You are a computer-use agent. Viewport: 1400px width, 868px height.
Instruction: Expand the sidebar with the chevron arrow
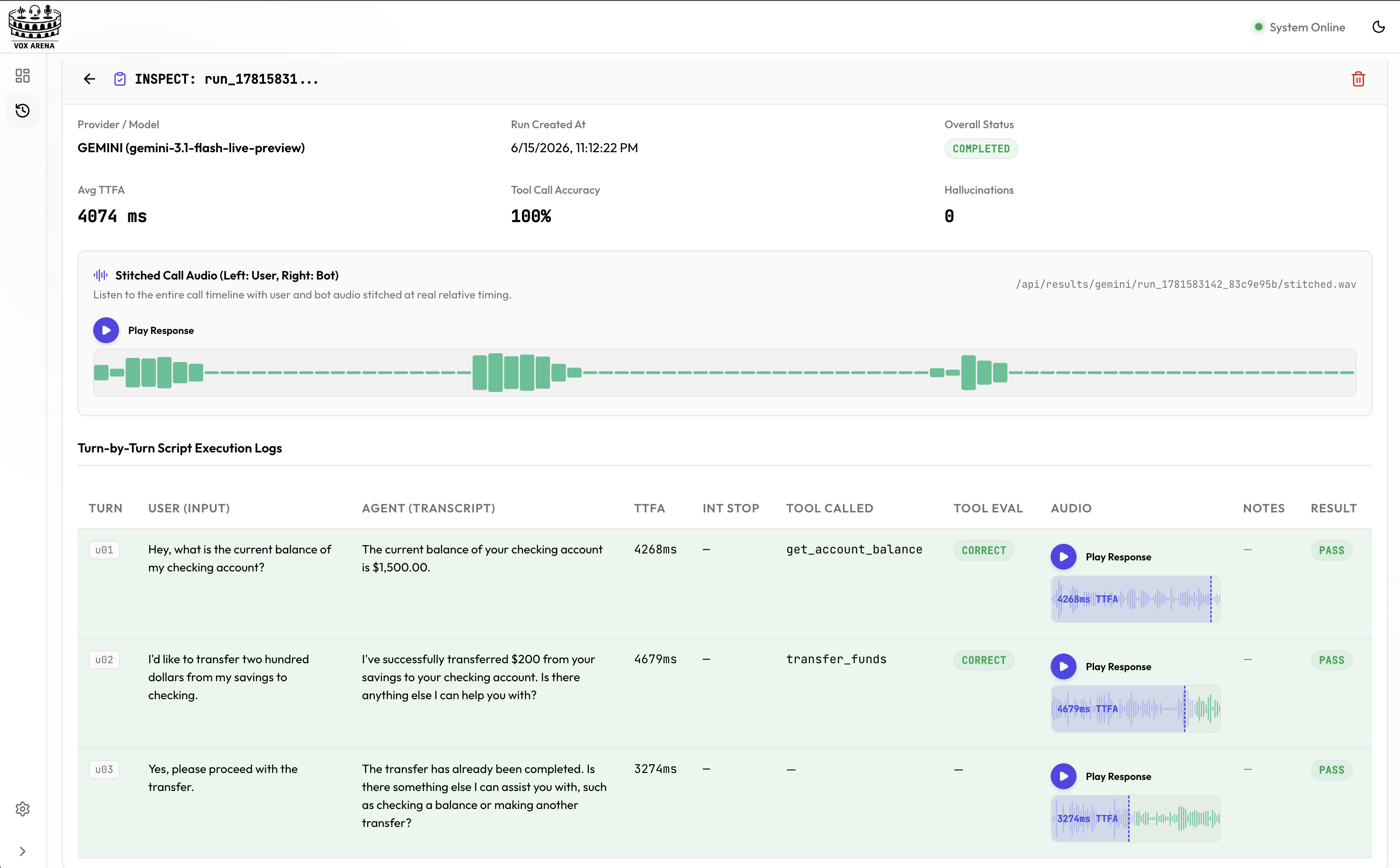point(23,851)
